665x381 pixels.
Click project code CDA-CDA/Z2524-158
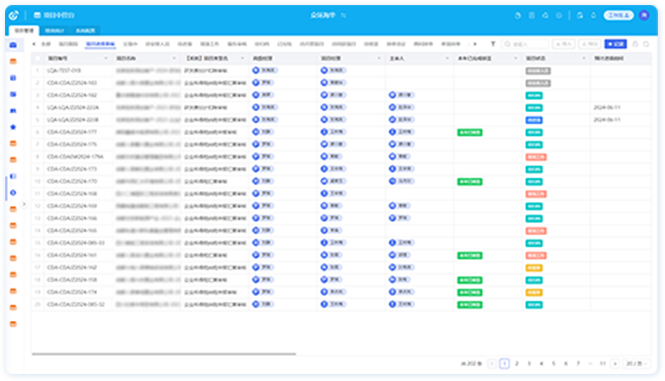tap(72, 280)
